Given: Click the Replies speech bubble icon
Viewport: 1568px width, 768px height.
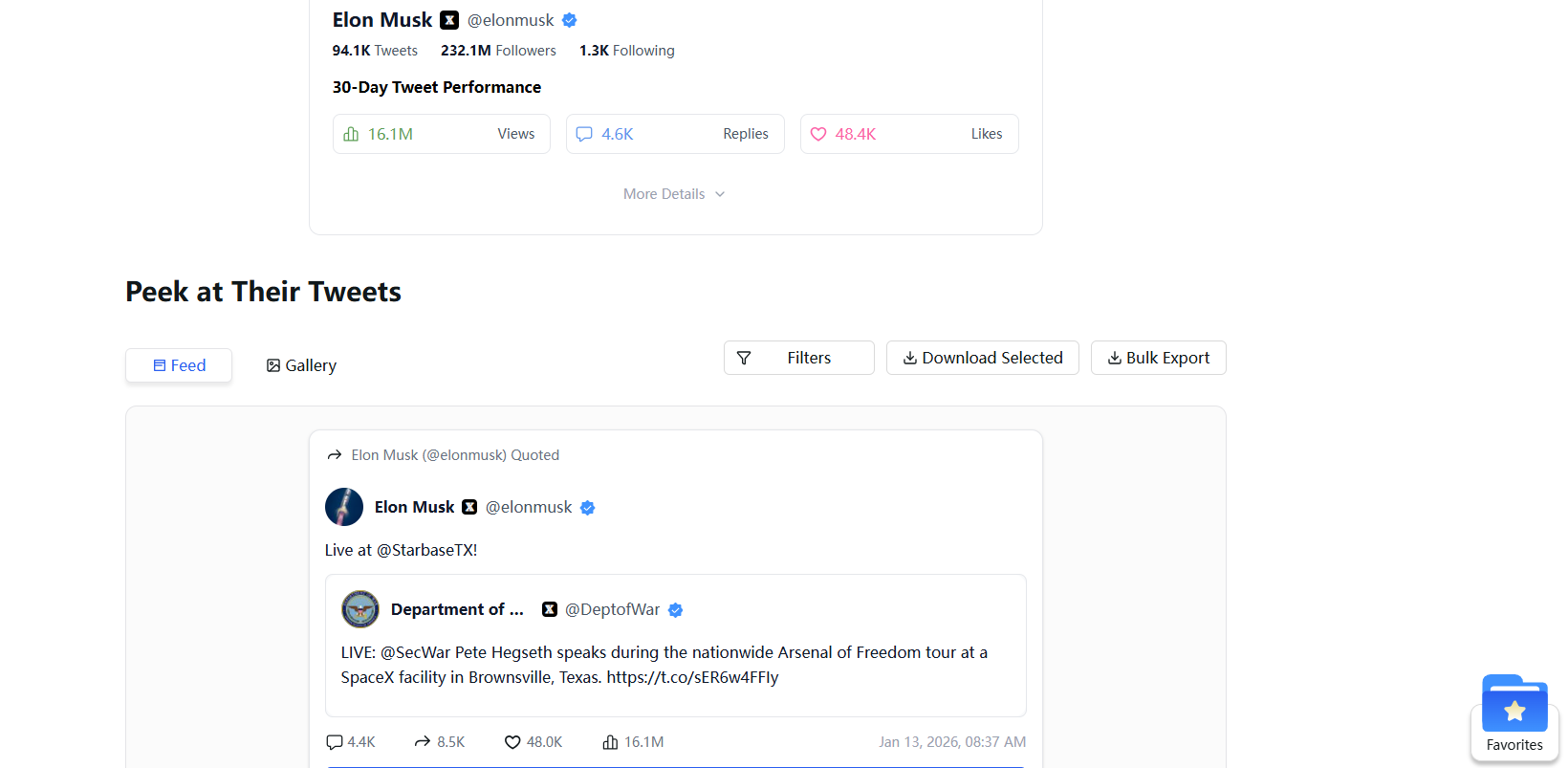Looking at the screenshot, I should (x=585, y=134).
